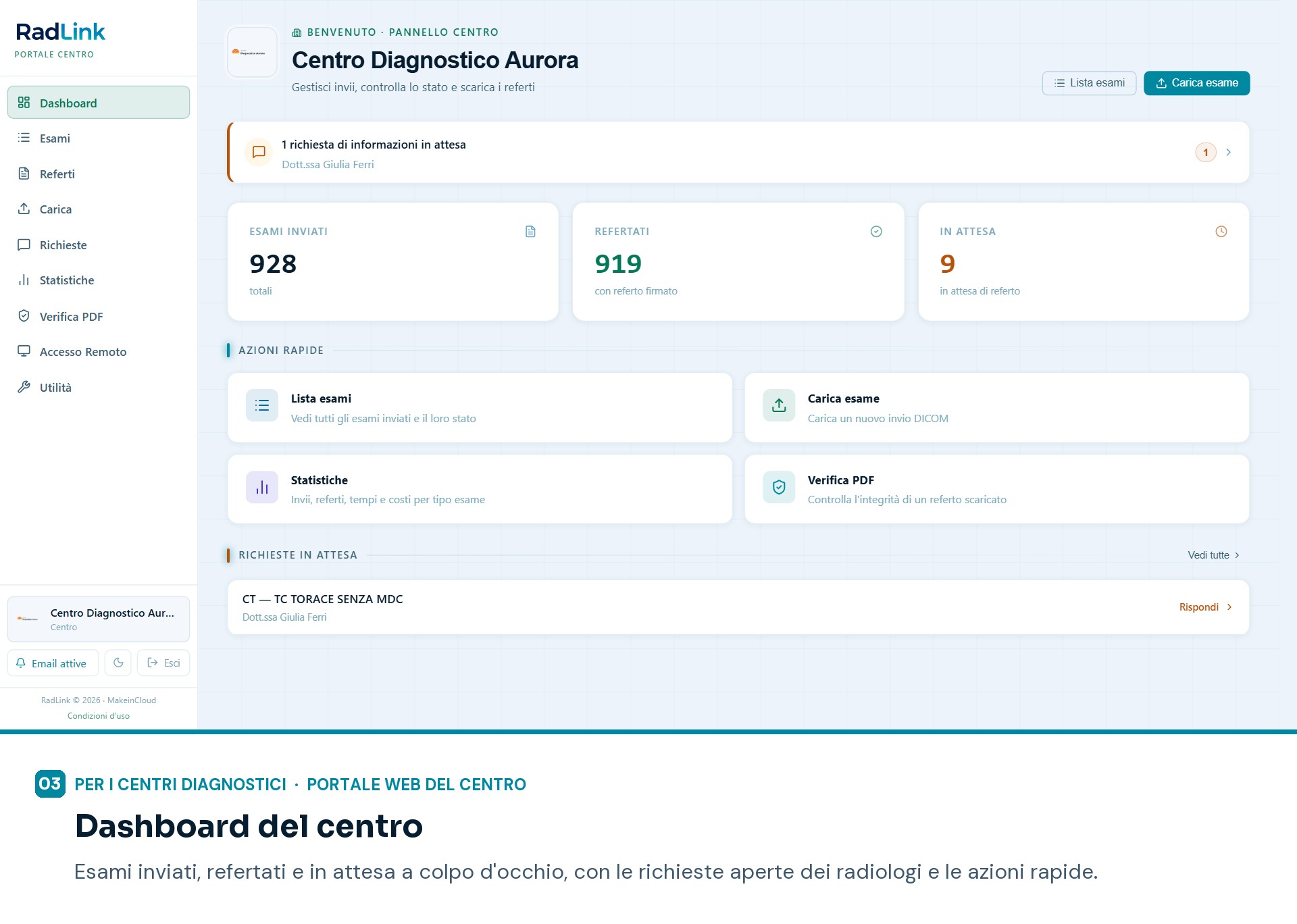1297x924 pixels.
Task: Click the Accesso Remoto monitor icon
Action: click(24, 351)
